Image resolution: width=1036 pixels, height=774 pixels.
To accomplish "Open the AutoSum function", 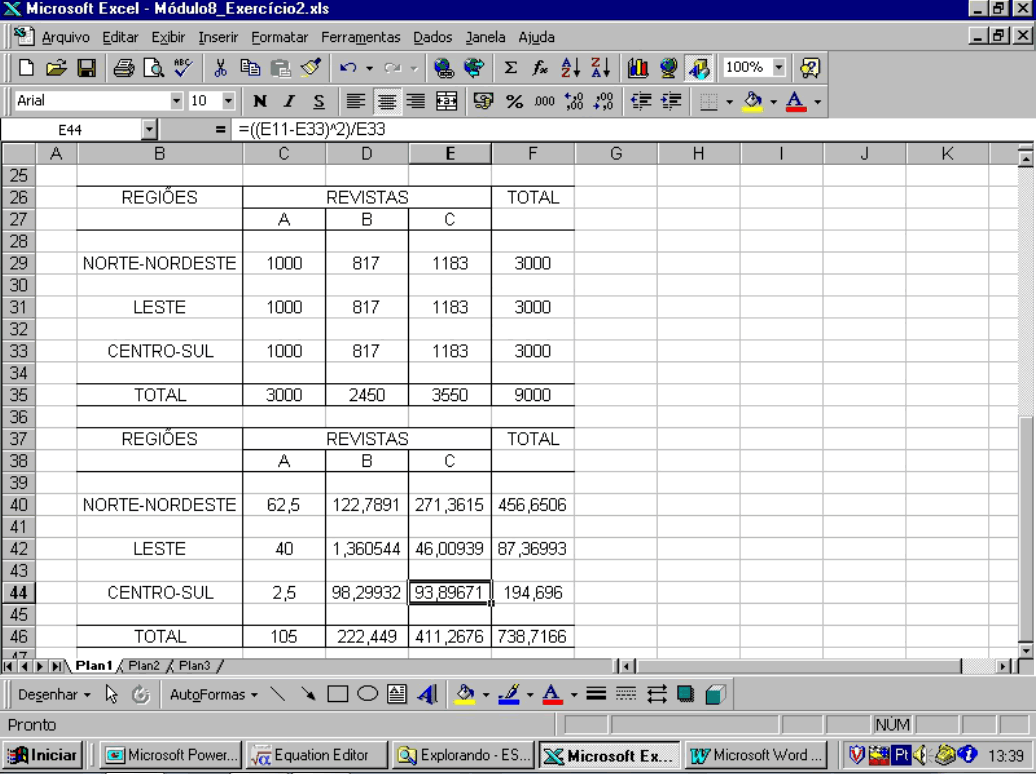I will coord(511,68).
